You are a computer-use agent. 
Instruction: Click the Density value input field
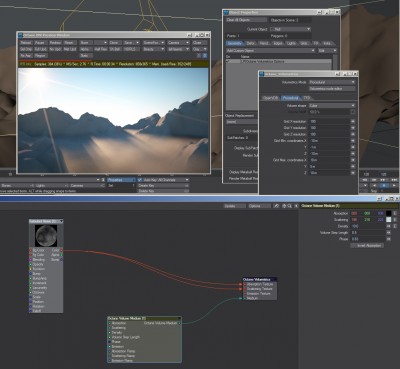tap(368, 226)
